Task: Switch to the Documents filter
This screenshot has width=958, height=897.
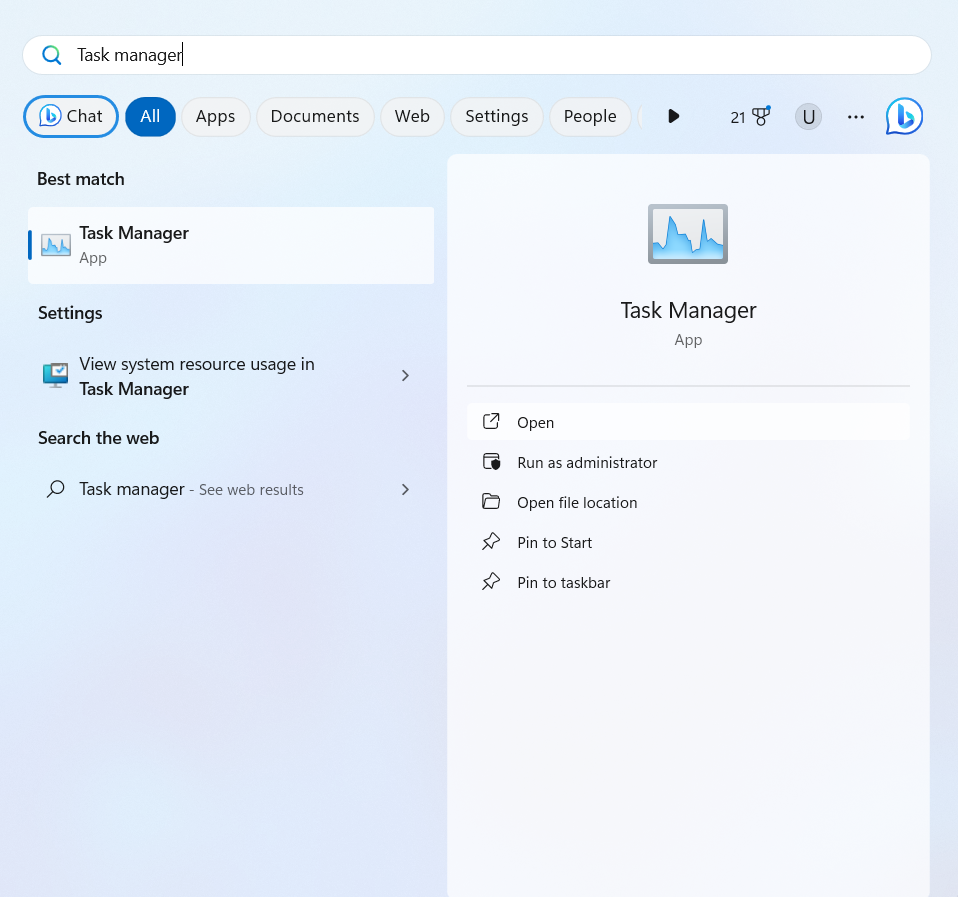Action: (315, 116)
